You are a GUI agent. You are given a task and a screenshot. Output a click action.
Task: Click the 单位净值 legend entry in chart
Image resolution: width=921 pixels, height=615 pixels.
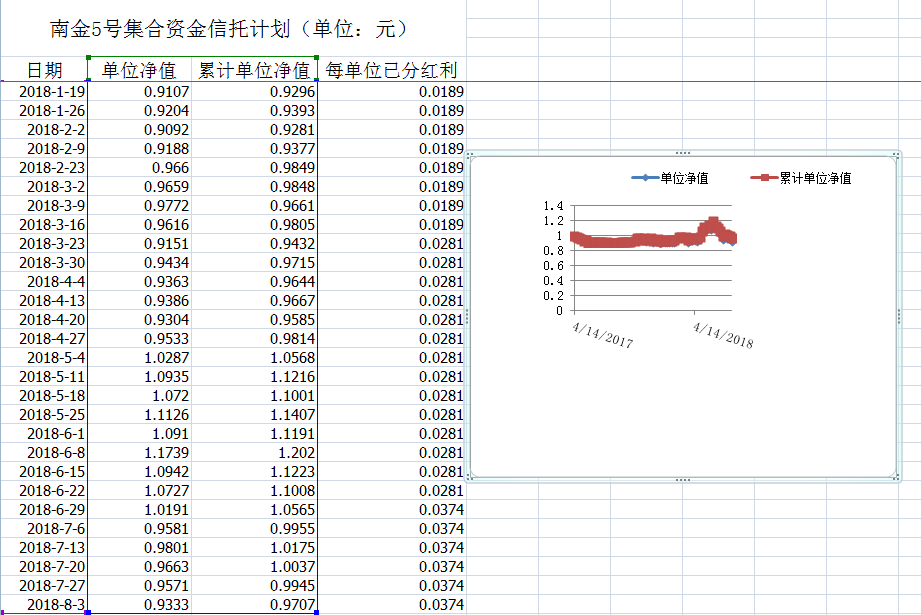(x=670, y=178)
